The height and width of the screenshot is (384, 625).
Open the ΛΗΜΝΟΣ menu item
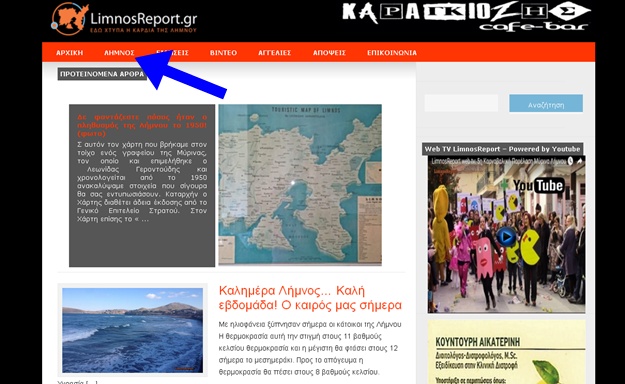(119, 53)
